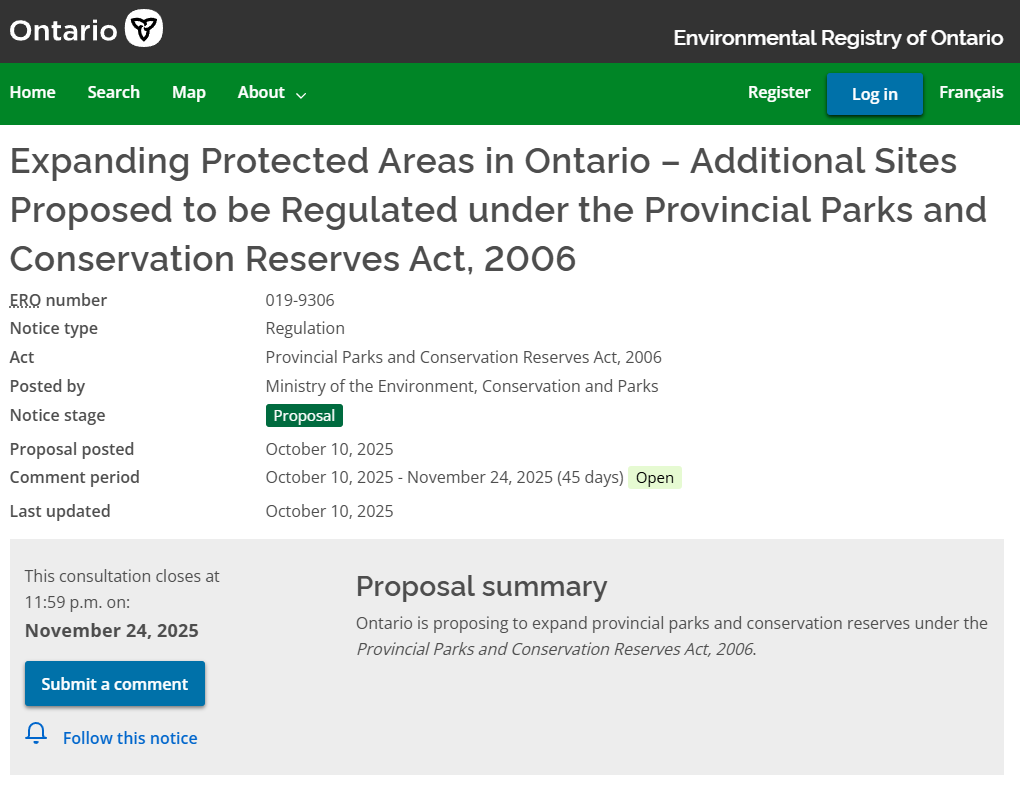This screenshot has width=1020, height=787.
Task: Click the Proposal summary heading
Action: pos(481,586)
